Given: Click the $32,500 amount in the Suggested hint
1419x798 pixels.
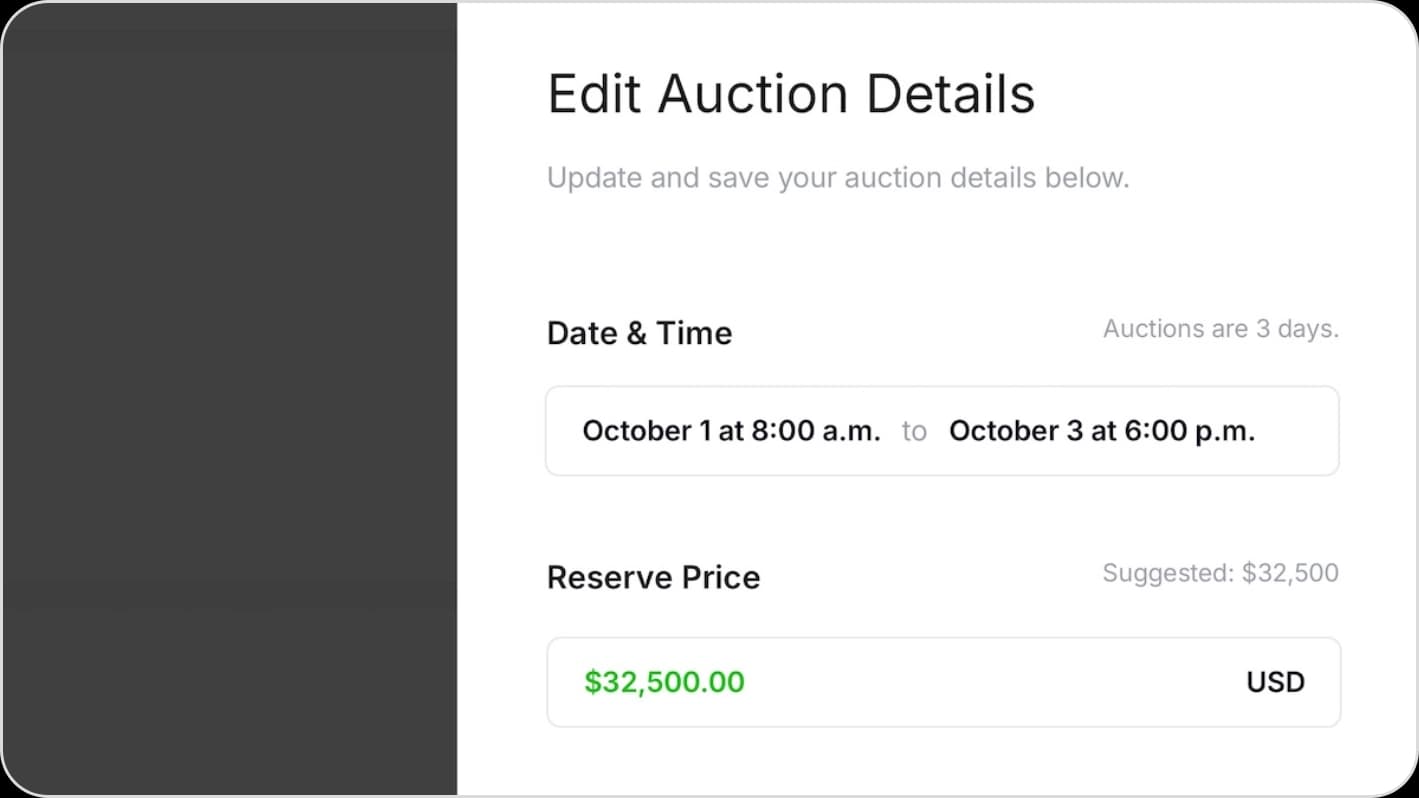Looking at the screenshot, I should 1289,573.
